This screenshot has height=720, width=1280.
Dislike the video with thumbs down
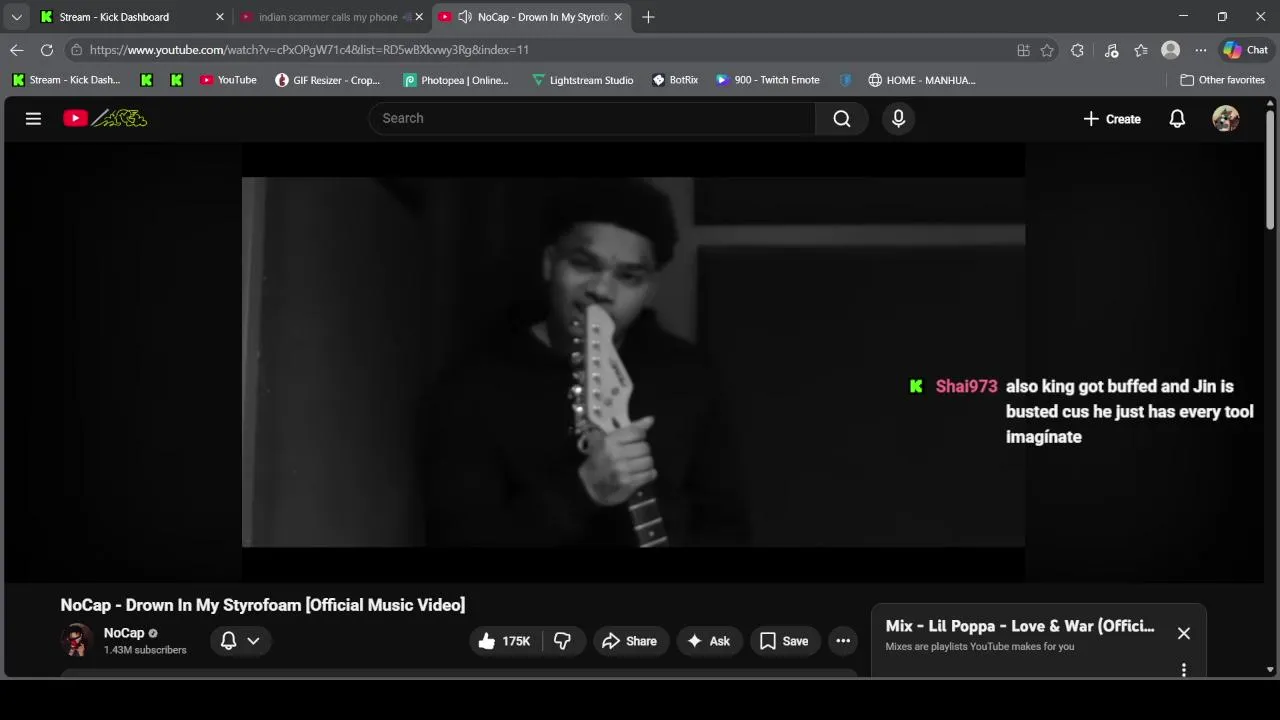click(563, 641)
